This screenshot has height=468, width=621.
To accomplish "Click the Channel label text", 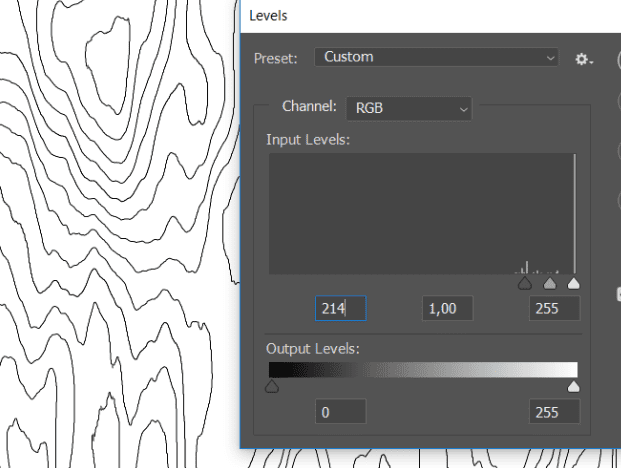I will tap(309, 106).
